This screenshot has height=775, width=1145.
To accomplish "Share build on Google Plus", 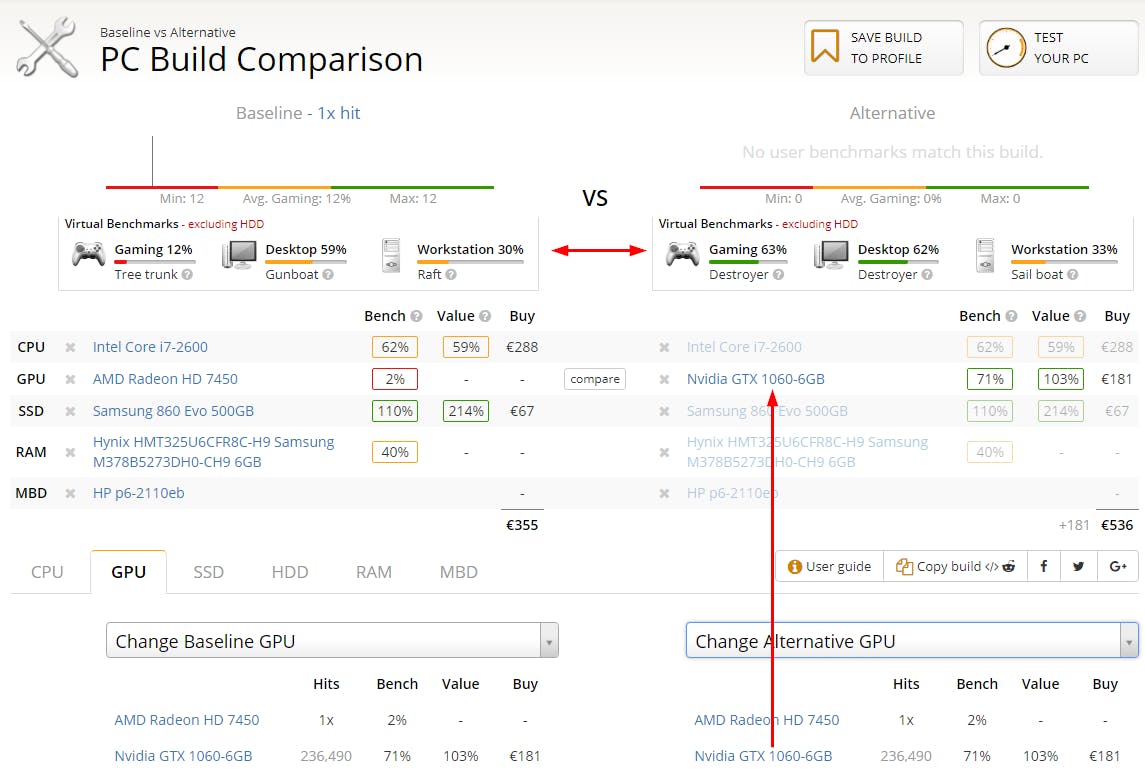I will tap(1118, 566).
